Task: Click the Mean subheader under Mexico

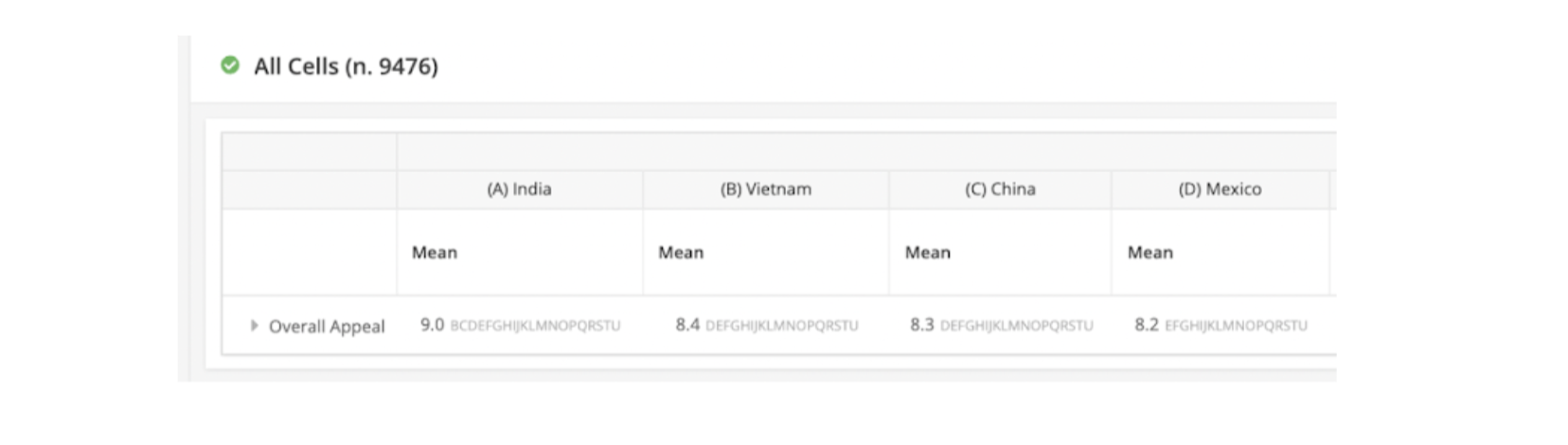Action: pyautogui.click(x=1149, y=253)
